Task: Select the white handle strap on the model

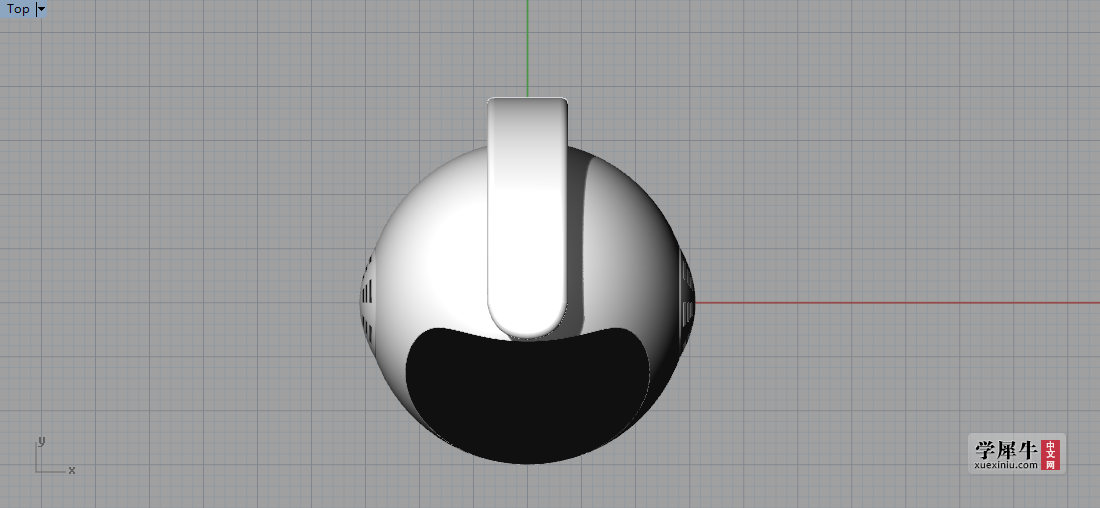Action: pyautogui.click(x=528, y=217)
